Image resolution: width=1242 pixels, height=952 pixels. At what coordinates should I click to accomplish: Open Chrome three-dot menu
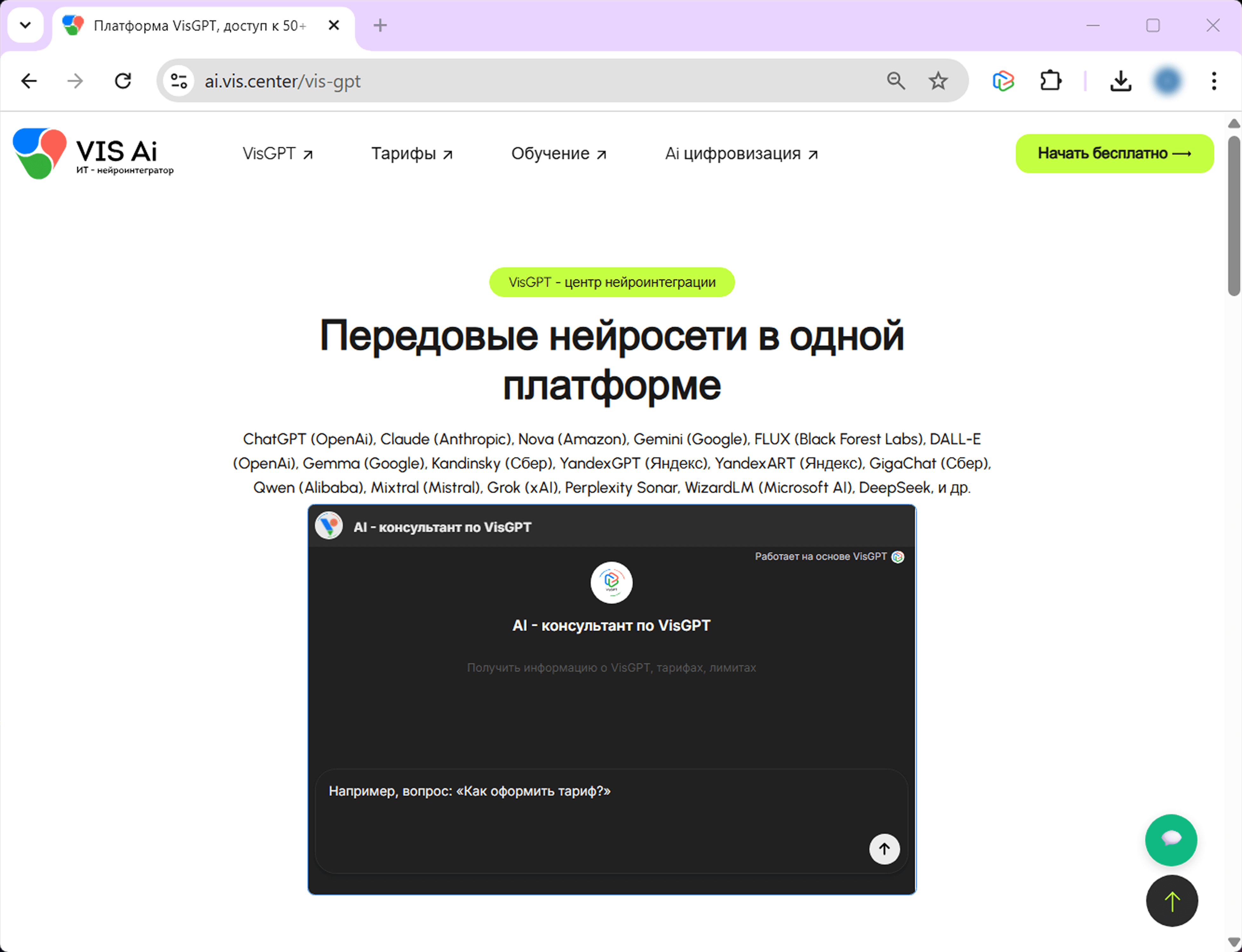pyautogui.click(x=1214, y=81)
